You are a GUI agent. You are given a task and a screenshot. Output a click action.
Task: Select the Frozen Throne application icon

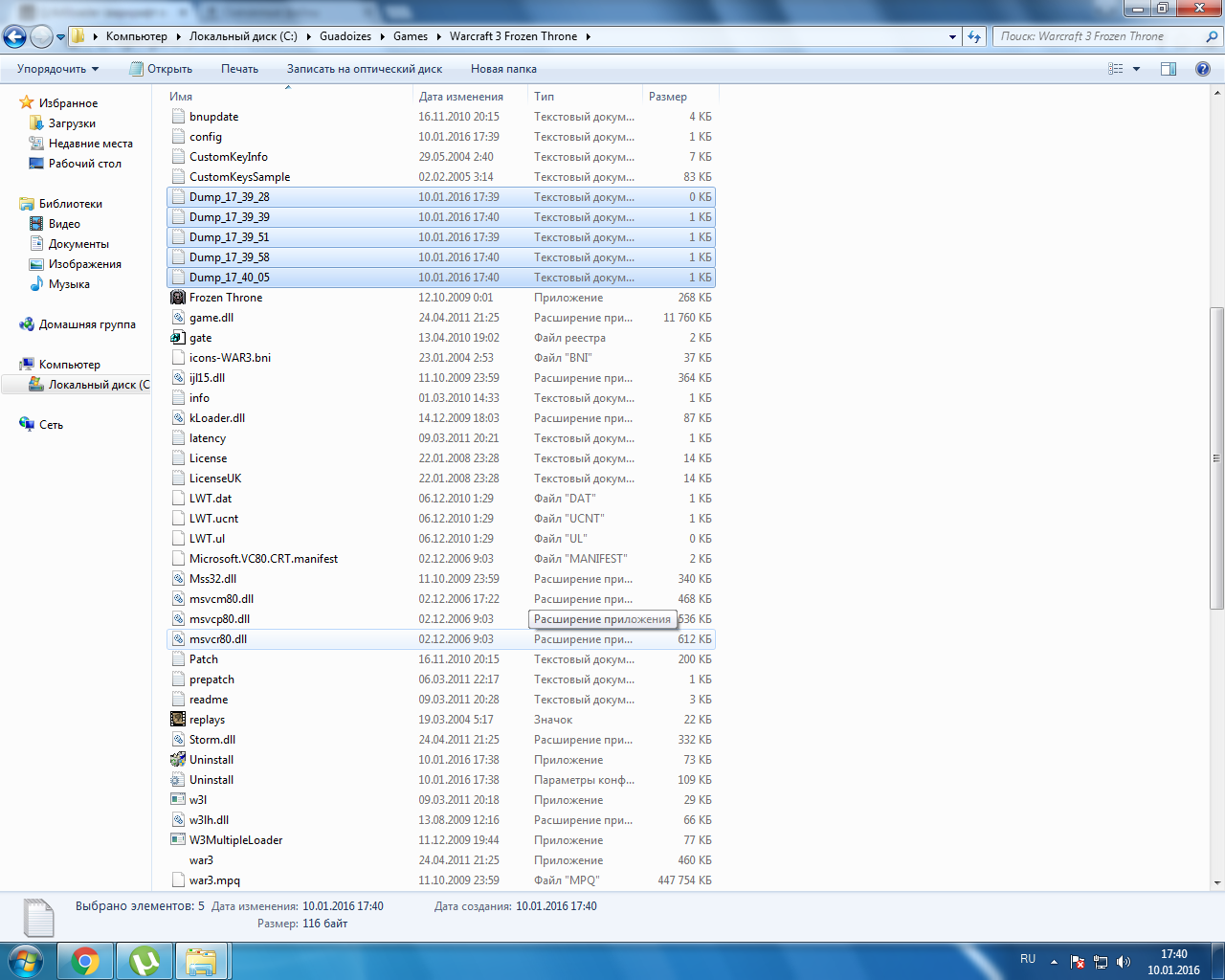point(178,298)
